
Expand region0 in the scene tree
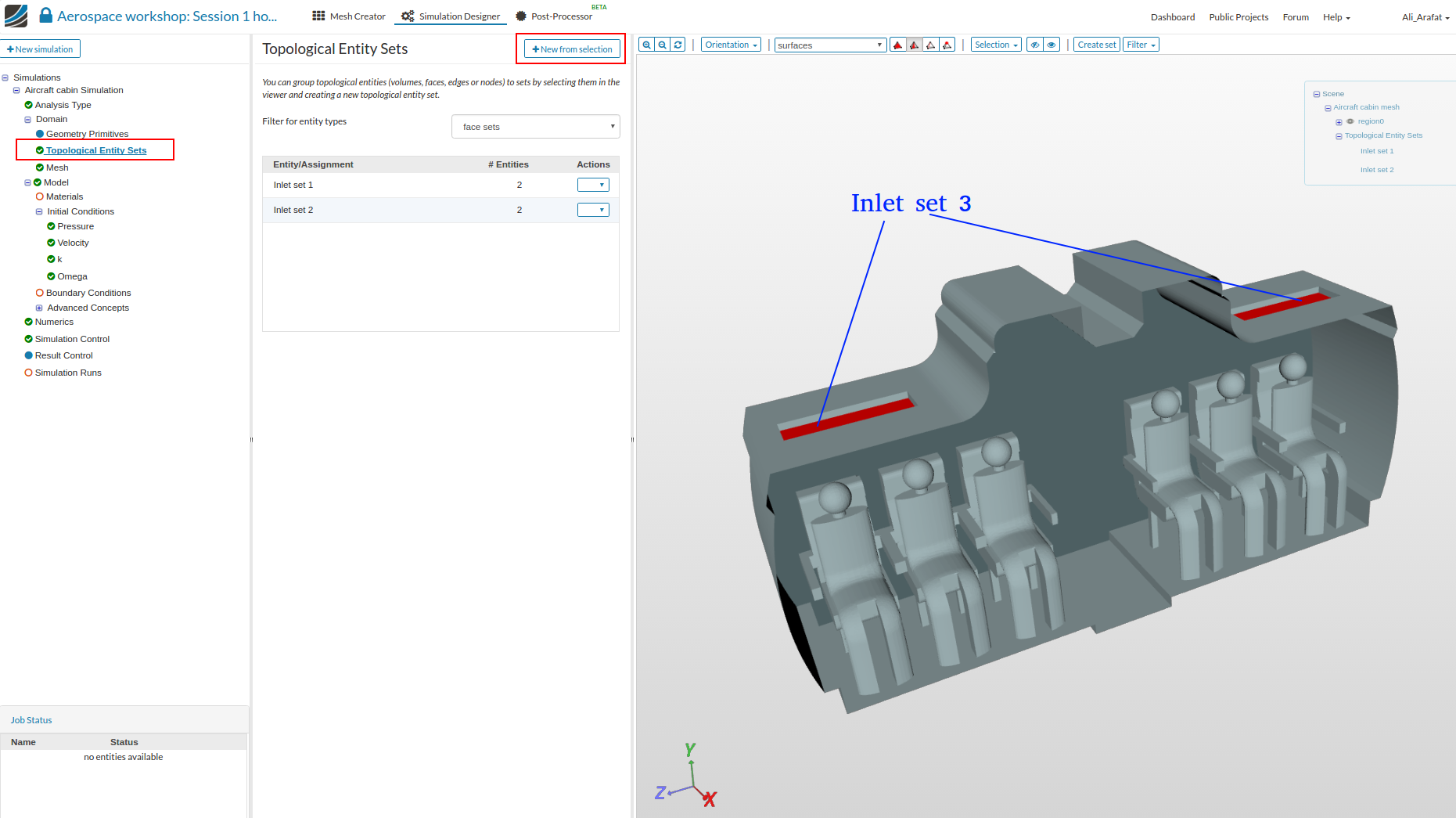(1339, 122)
